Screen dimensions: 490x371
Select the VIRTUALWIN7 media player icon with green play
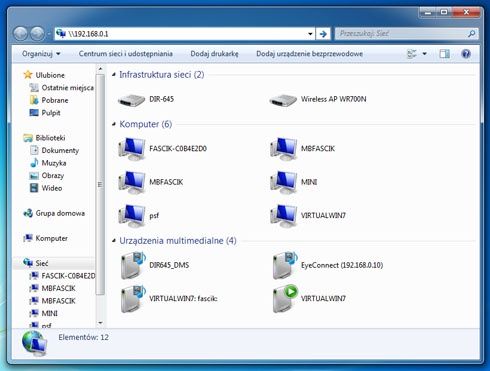click(285, 299)
